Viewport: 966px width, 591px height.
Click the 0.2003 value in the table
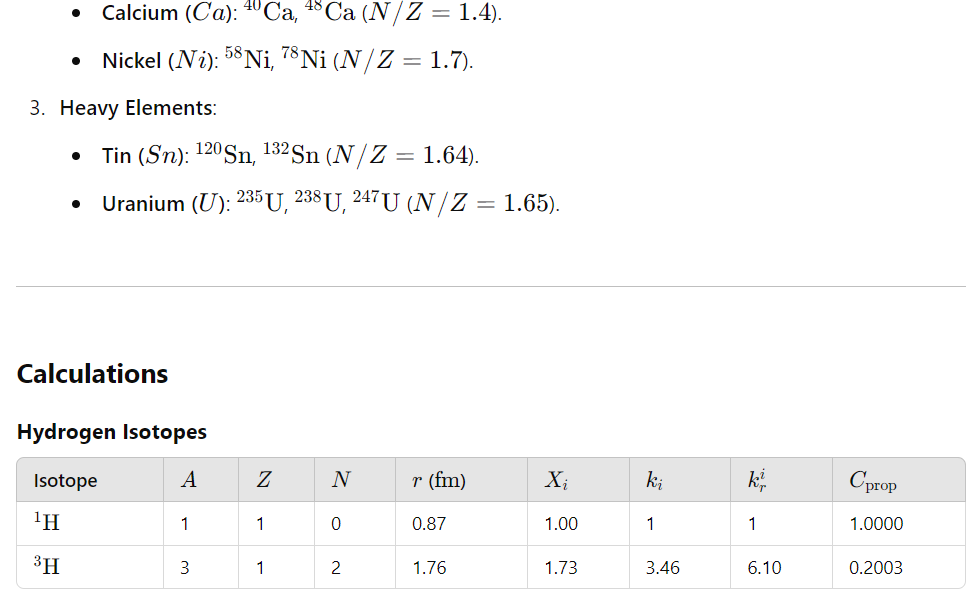click(875, 568)
